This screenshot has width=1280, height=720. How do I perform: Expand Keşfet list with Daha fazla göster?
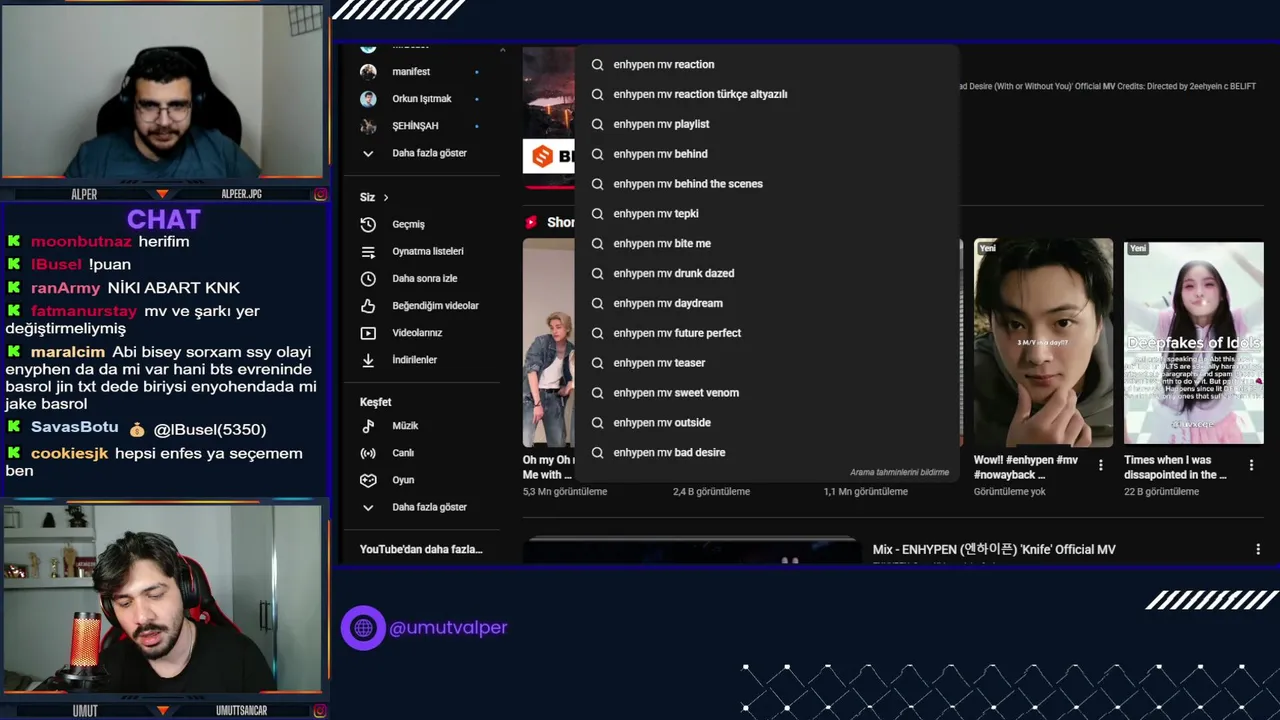(429, 507)
